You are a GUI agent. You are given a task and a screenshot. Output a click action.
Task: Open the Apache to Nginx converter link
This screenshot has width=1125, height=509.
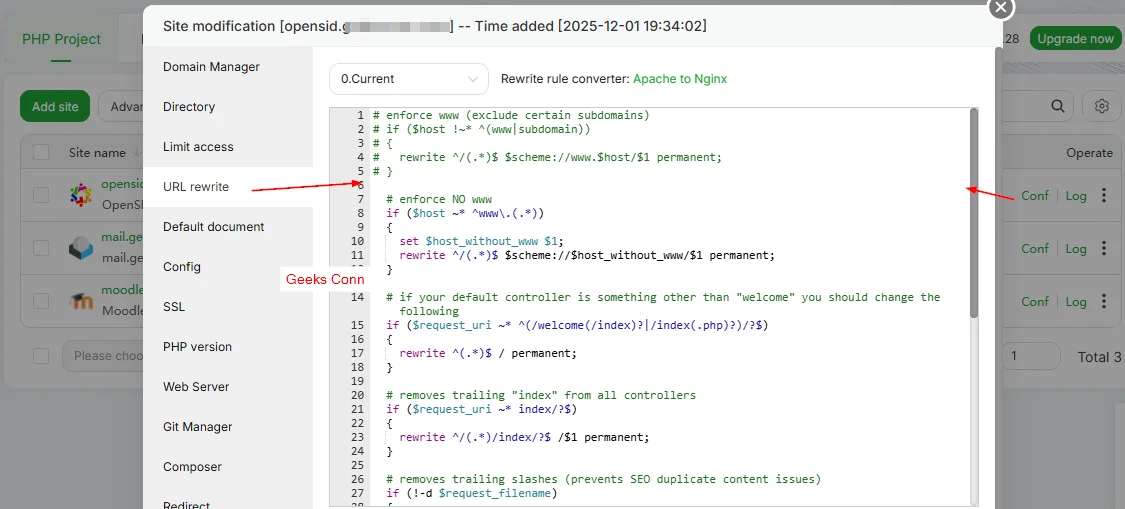click(x=679, y=79)
